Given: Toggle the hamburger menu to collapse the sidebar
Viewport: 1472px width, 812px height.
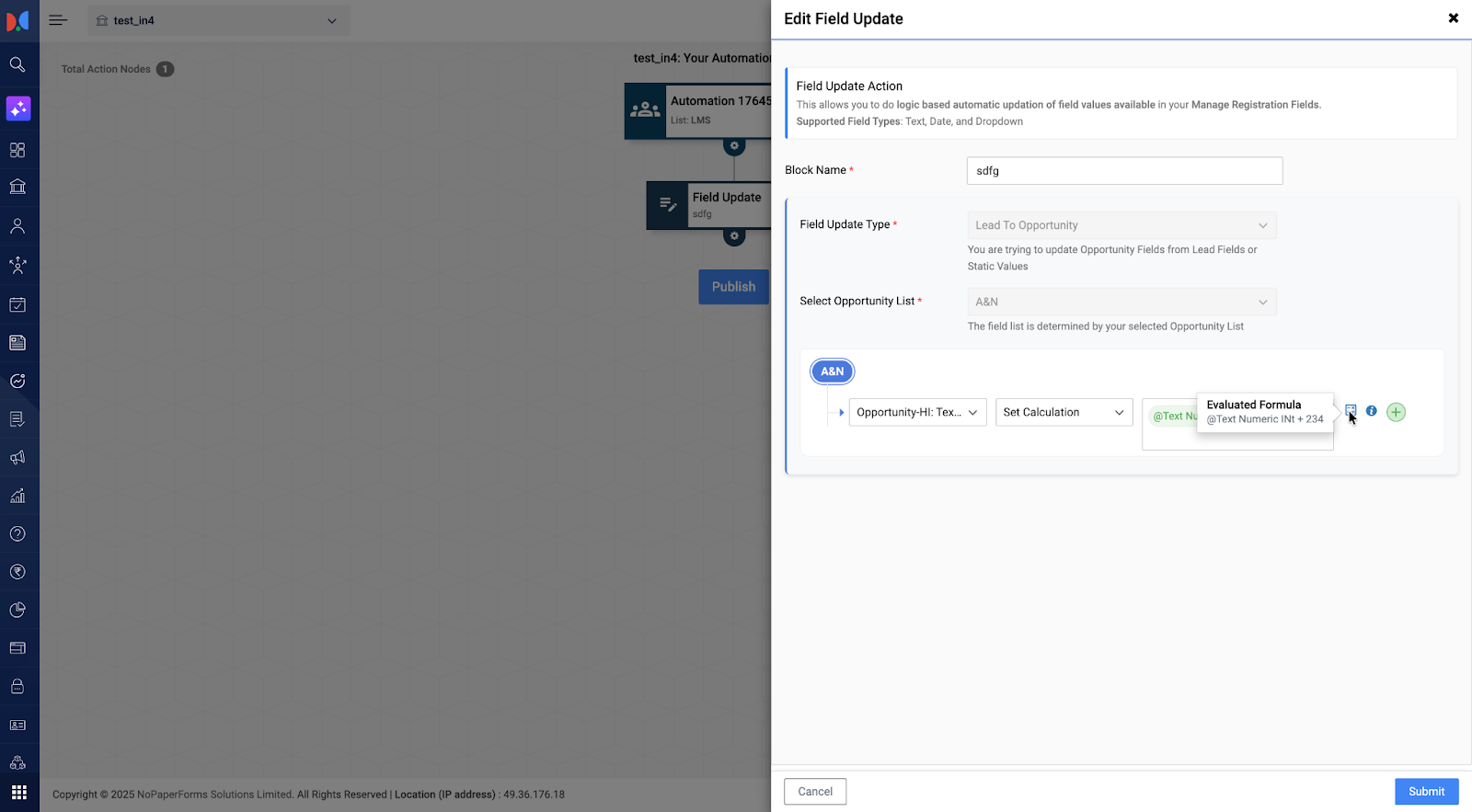Looking at the screenshot, I should pos(58,20).
